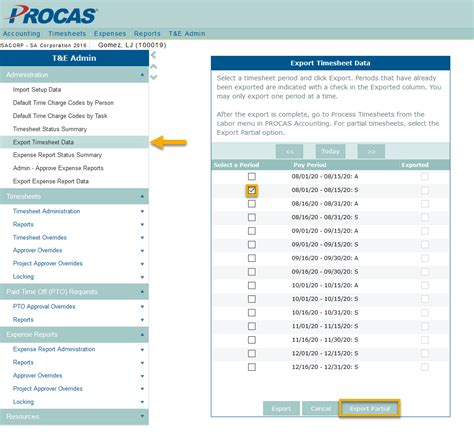Screen dimensions: 474x442
Task: Click pay period text 10/16/20 - 10/31/20: S
Action: click(x=325, y=313)
